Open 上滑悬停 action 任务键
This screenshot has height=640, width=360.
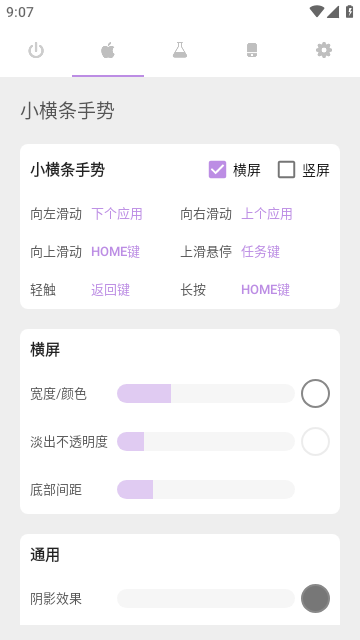(x=260, y=252)
